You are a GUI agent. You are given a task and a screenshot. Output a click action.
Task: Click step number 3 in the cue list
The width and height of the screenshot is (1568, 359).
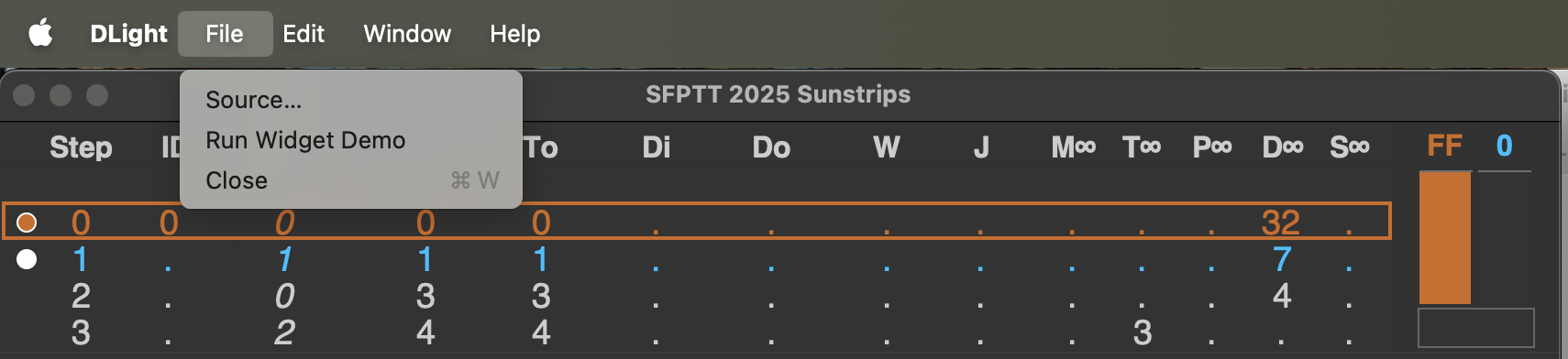pyautogui.click(x=81, y=332)
